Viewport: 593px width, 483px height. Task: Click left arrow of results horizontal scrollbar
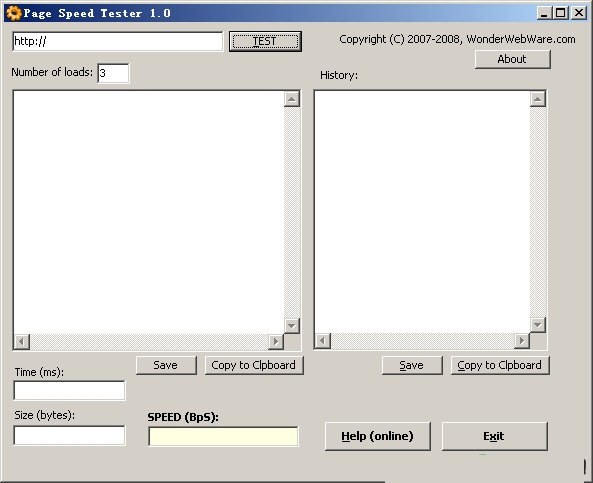tap(22, 342)
